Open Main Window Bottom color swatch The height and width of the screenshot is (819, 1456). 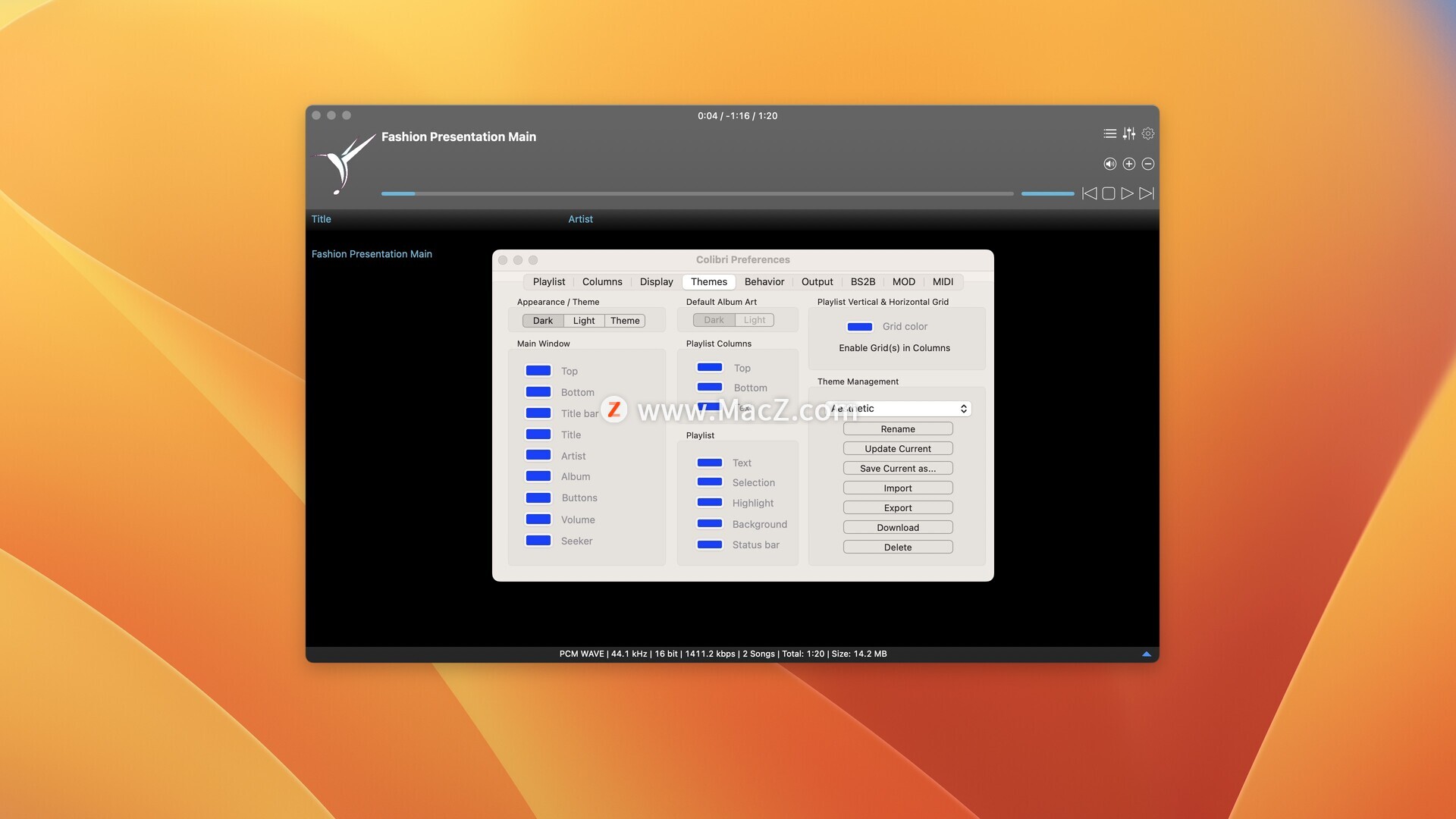(538, 392)
